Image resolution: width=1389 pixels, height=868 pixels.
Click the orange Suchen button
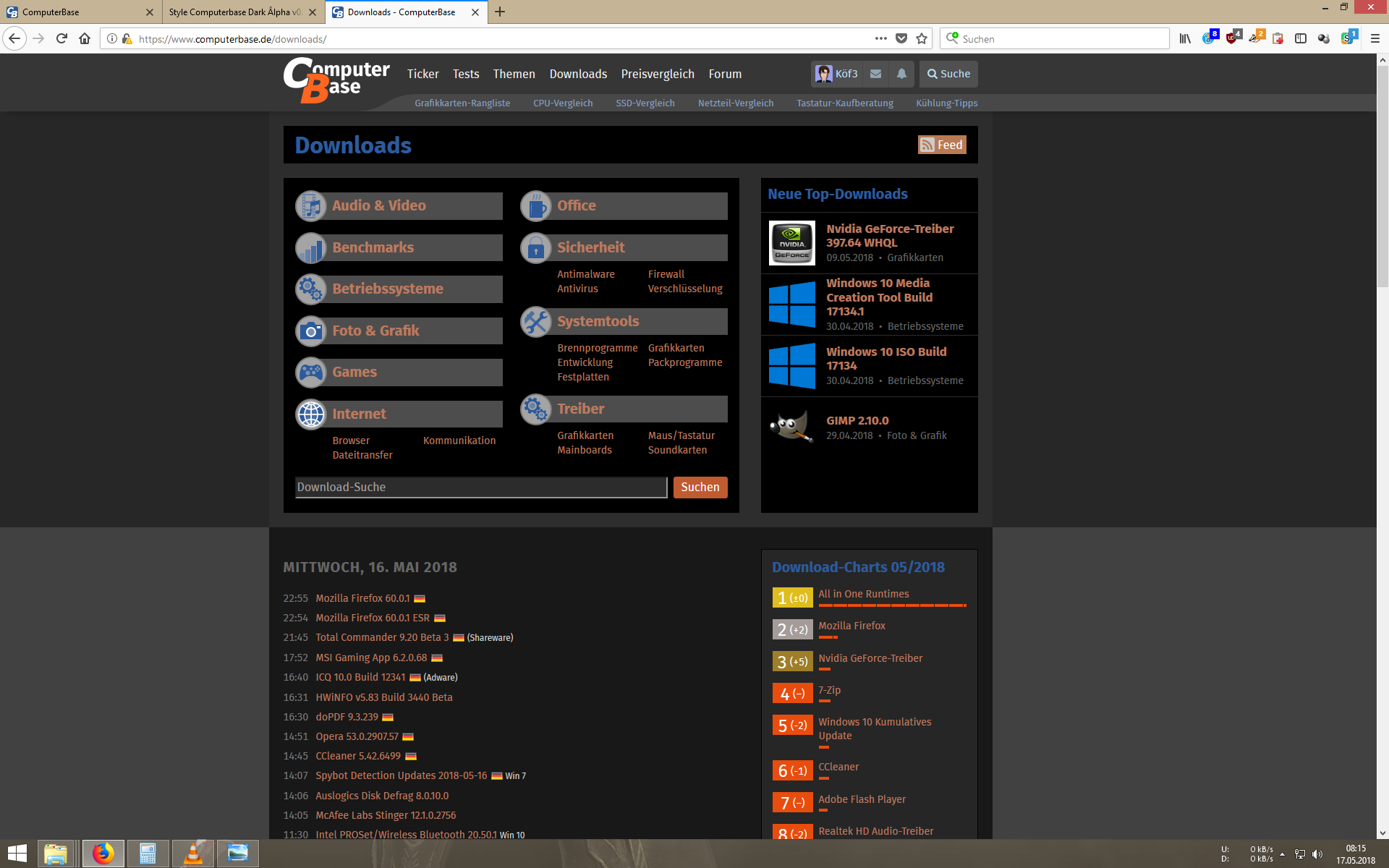(x=700, y=488)
